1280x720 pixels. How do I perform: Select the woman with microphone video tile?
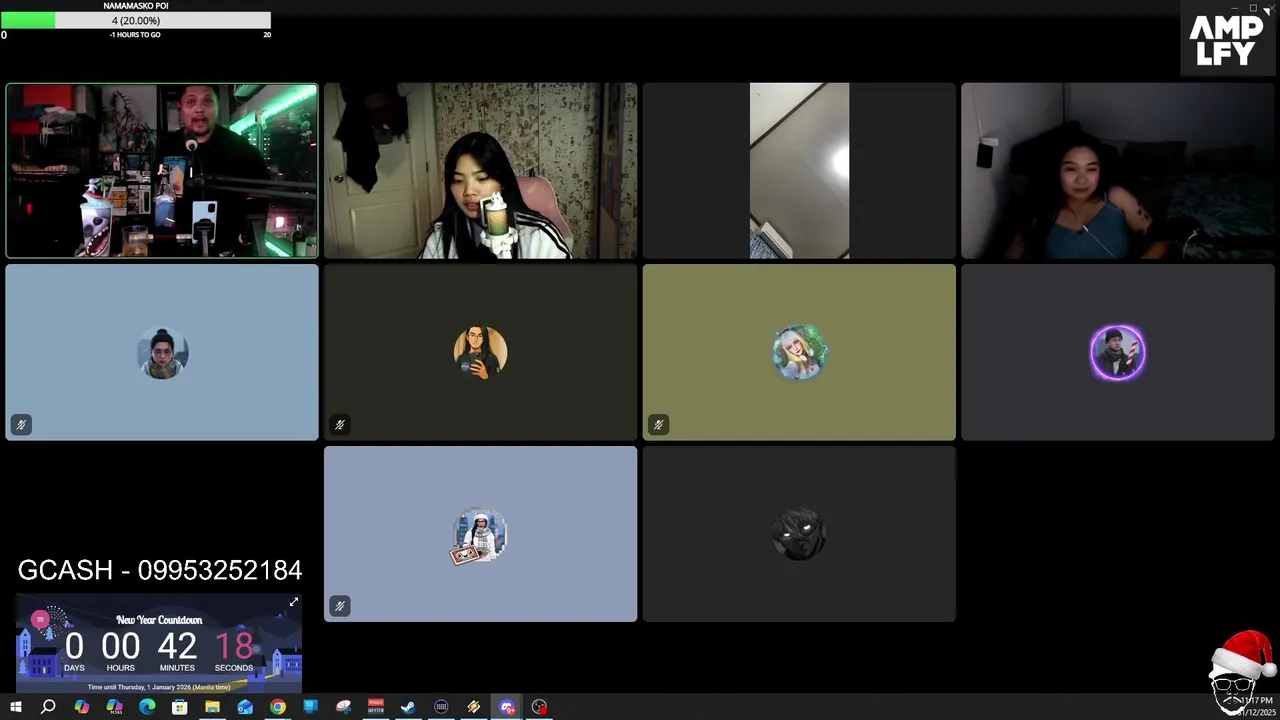pyautogui.click(x=480, y=171)
